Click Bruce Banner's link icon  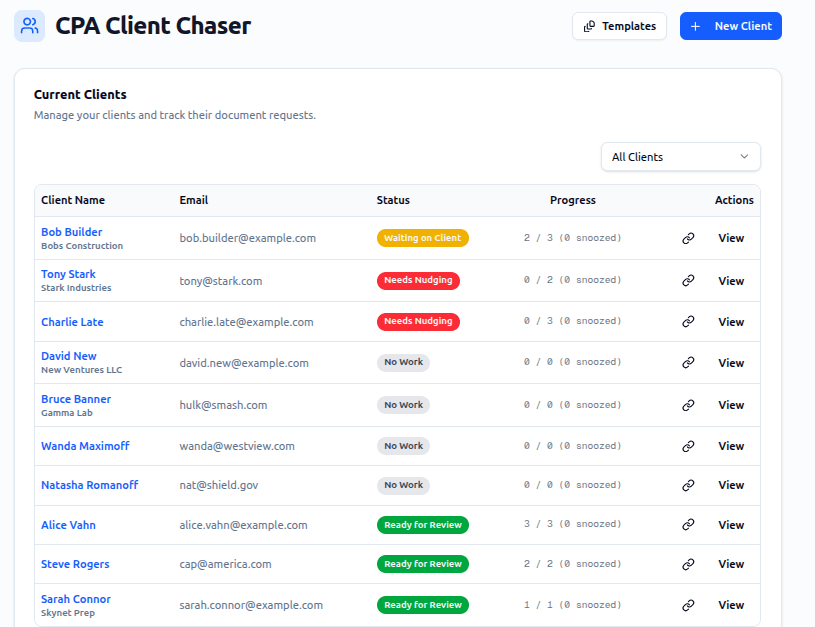(x=688, y=405)
